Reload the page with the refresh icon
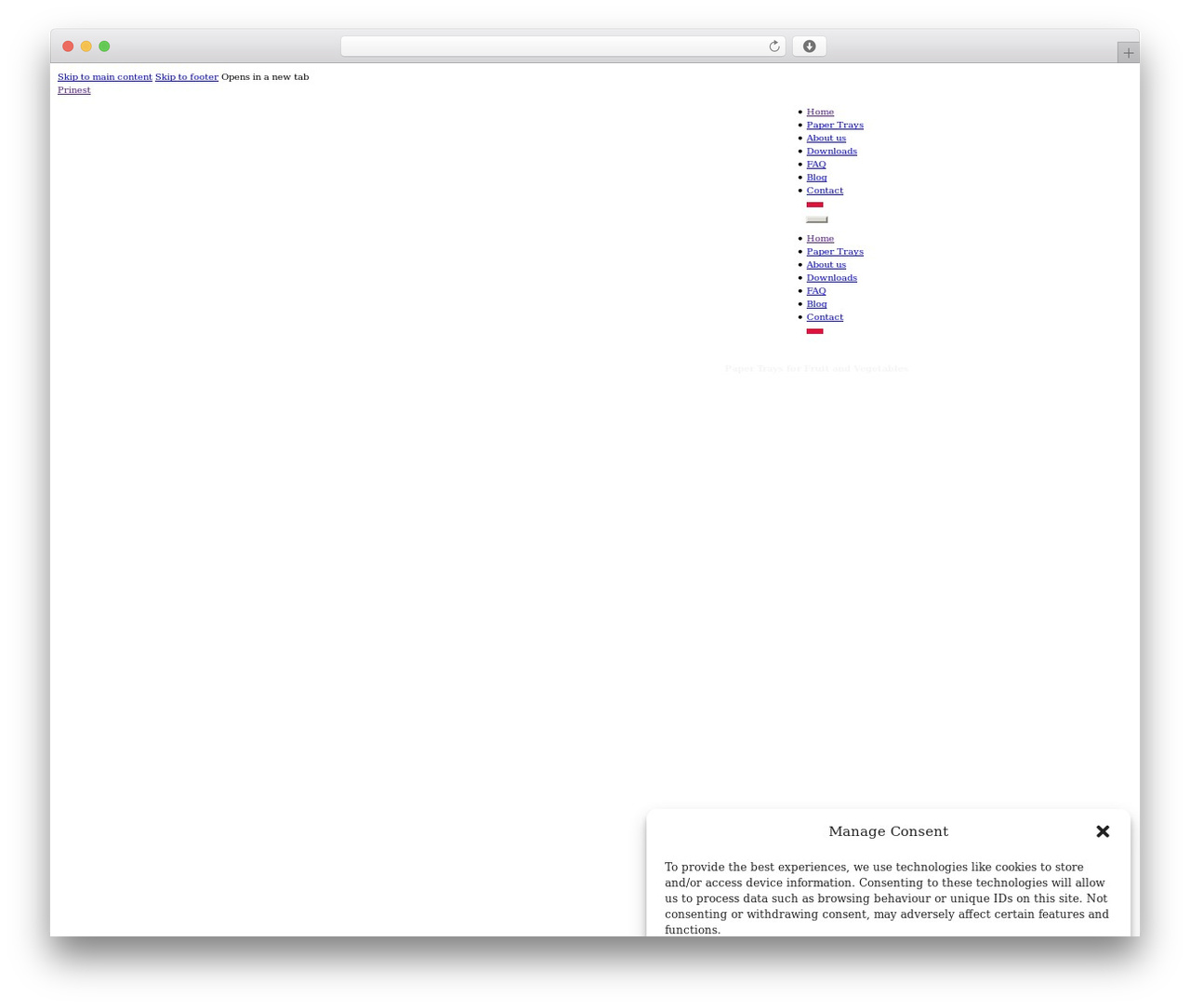The height and width of the screenshot is (1008, 1190). coord(773,46)
